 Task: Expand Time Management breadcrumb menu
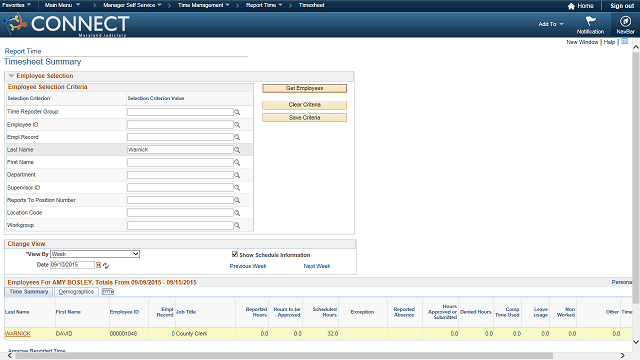pyautogui.click(x=204, y=5)
